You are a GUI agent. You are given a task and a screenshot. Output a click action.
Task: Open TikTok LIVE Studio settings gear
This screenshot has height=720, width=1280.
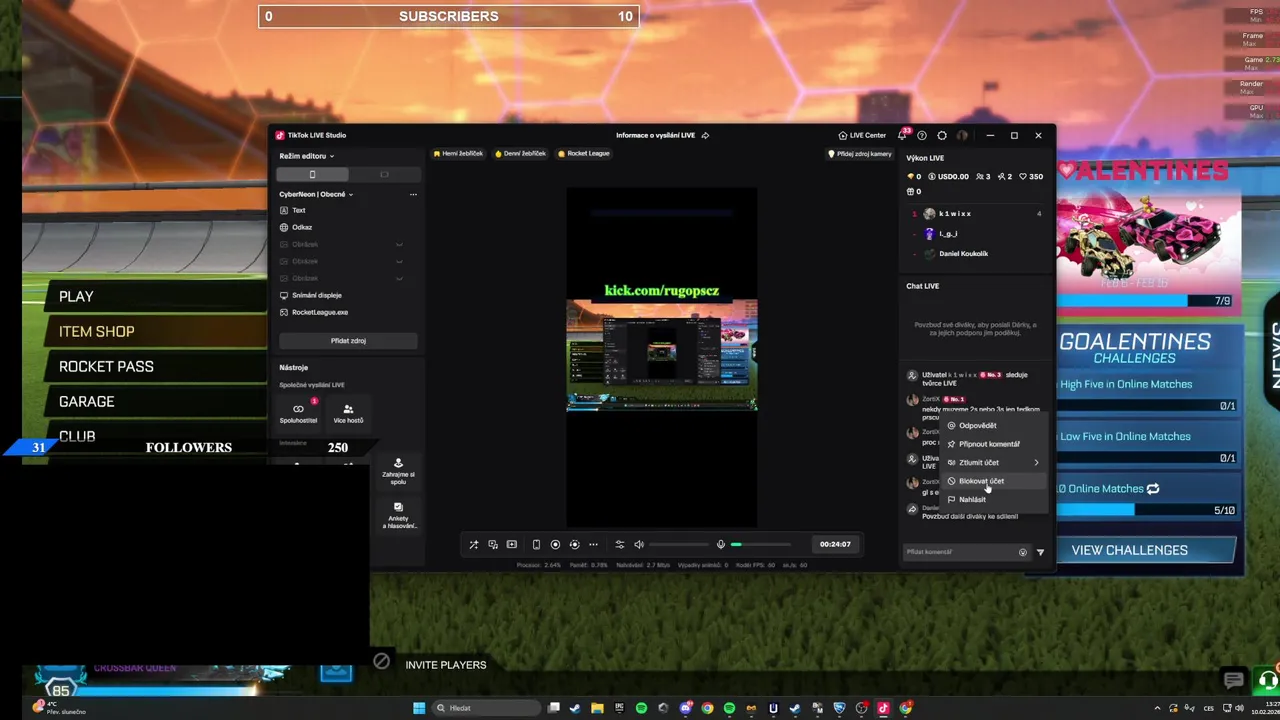[942, 135]
